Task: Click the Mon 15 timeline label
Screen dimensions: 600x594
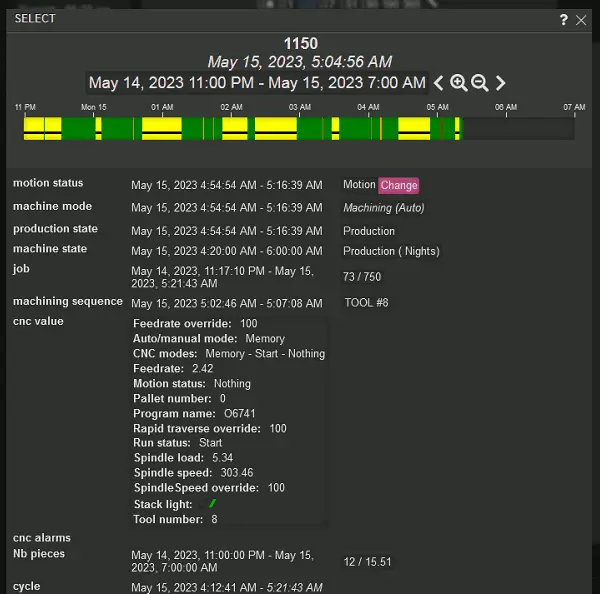Action: (93, 107)
